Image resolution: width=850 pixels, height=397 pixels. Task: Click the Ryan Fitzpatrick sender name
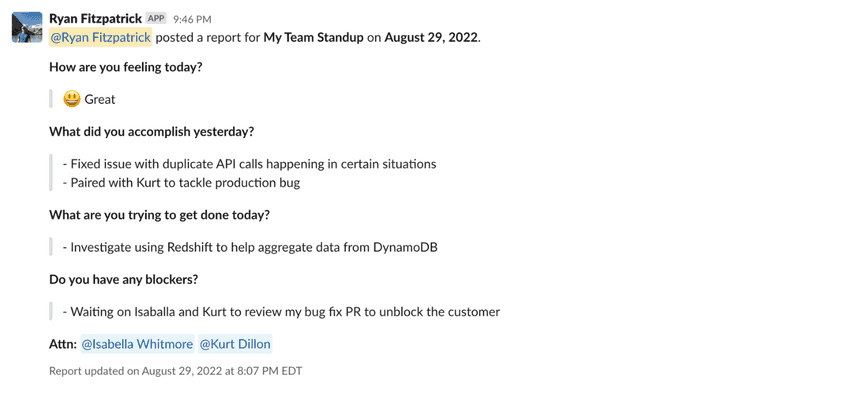pos(95,18)
